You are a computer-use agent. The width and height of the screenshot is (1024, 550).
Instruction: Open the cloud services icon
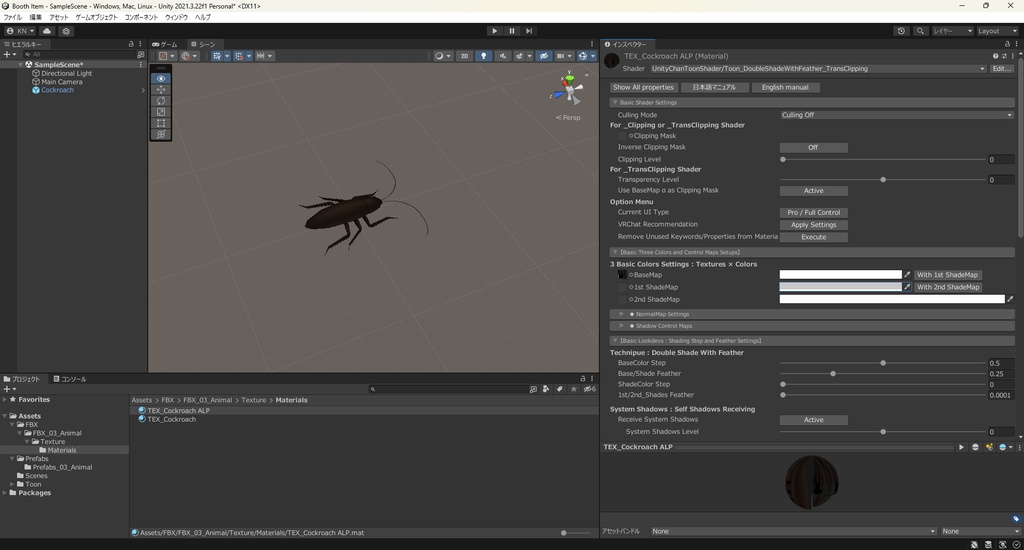click(47, 31)
